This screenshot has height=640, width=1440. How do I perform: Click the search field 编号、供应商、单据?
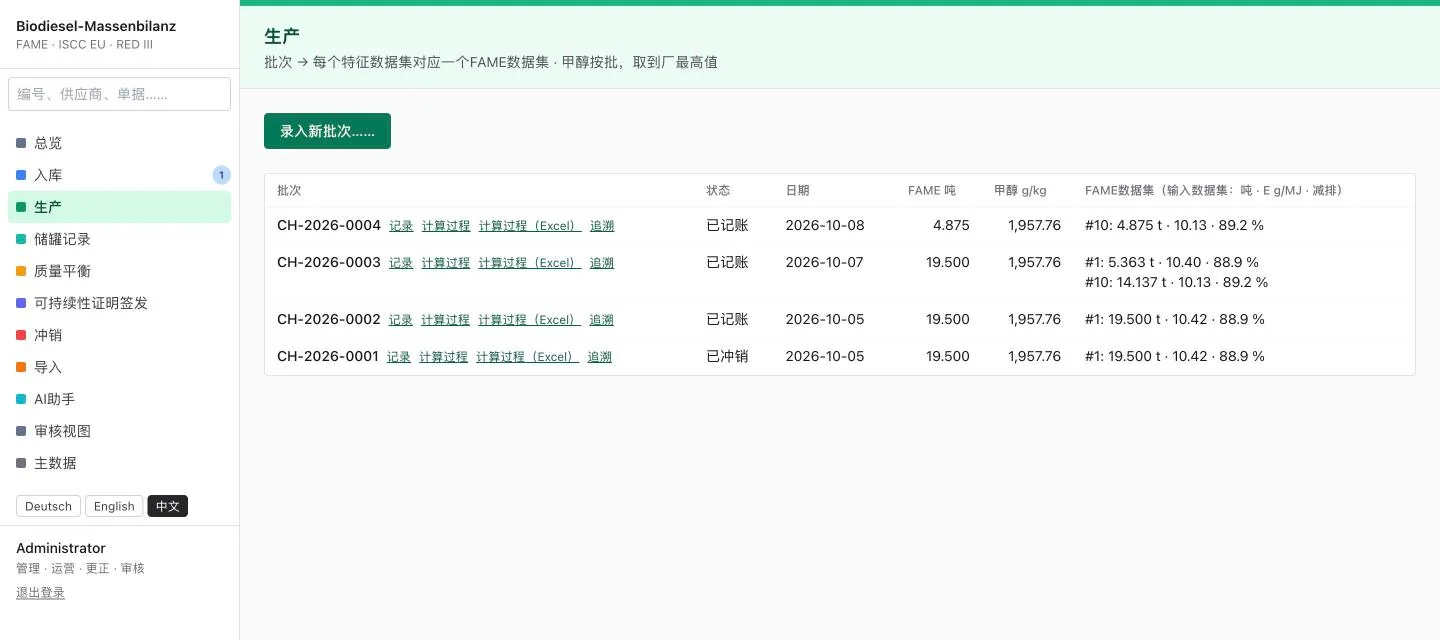pos(119,94)
